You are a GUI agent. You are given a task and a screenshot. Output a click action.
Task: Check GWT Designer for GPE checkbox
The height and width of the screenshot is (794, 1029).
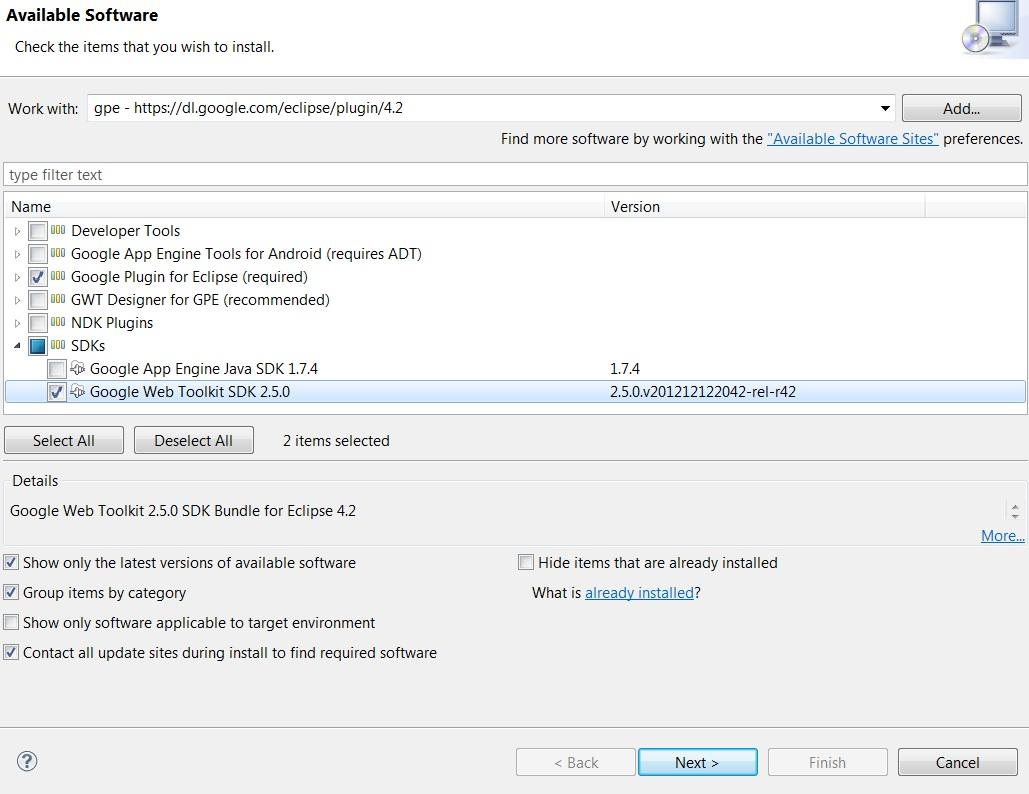38,300
